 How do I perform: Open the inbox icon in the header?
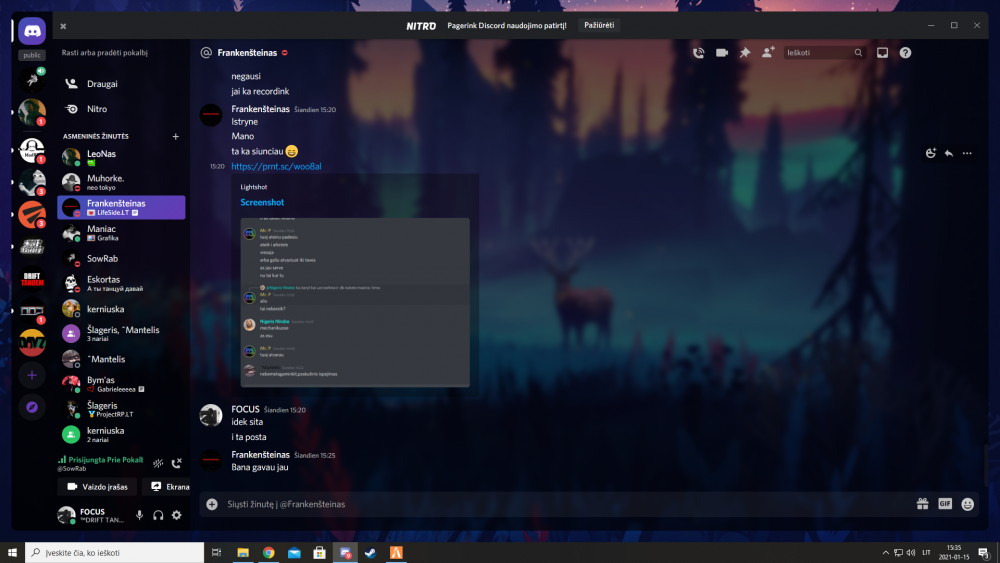[x=883, y=53]
